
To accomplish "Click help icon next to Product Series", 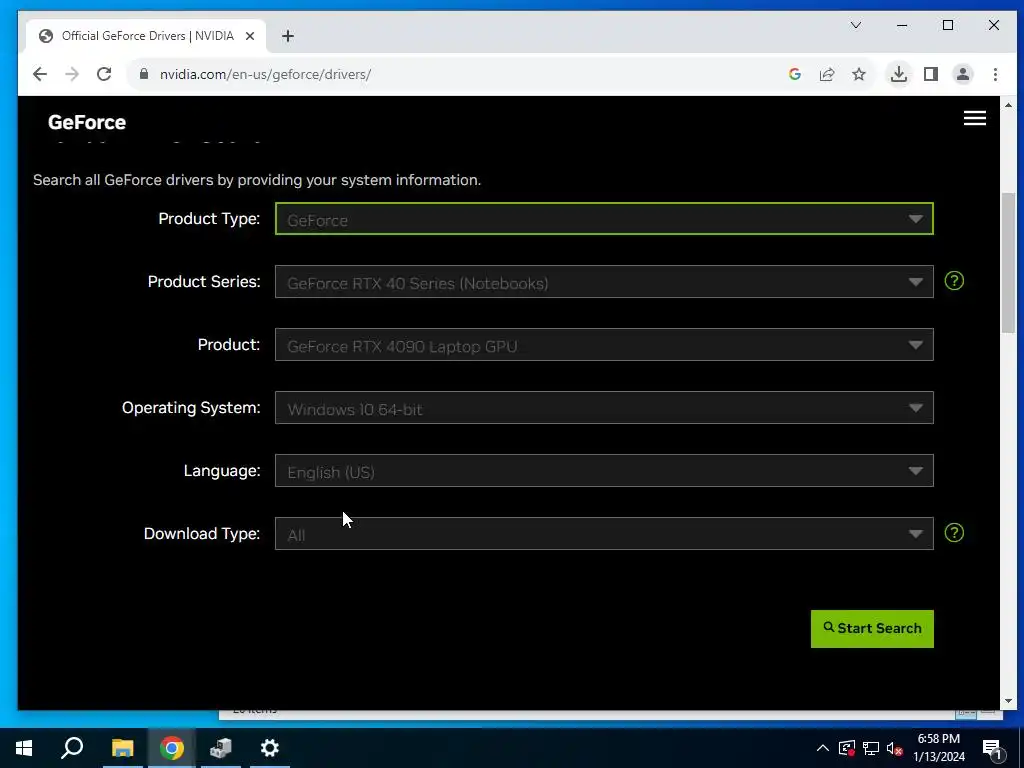I will coord(954,281).
